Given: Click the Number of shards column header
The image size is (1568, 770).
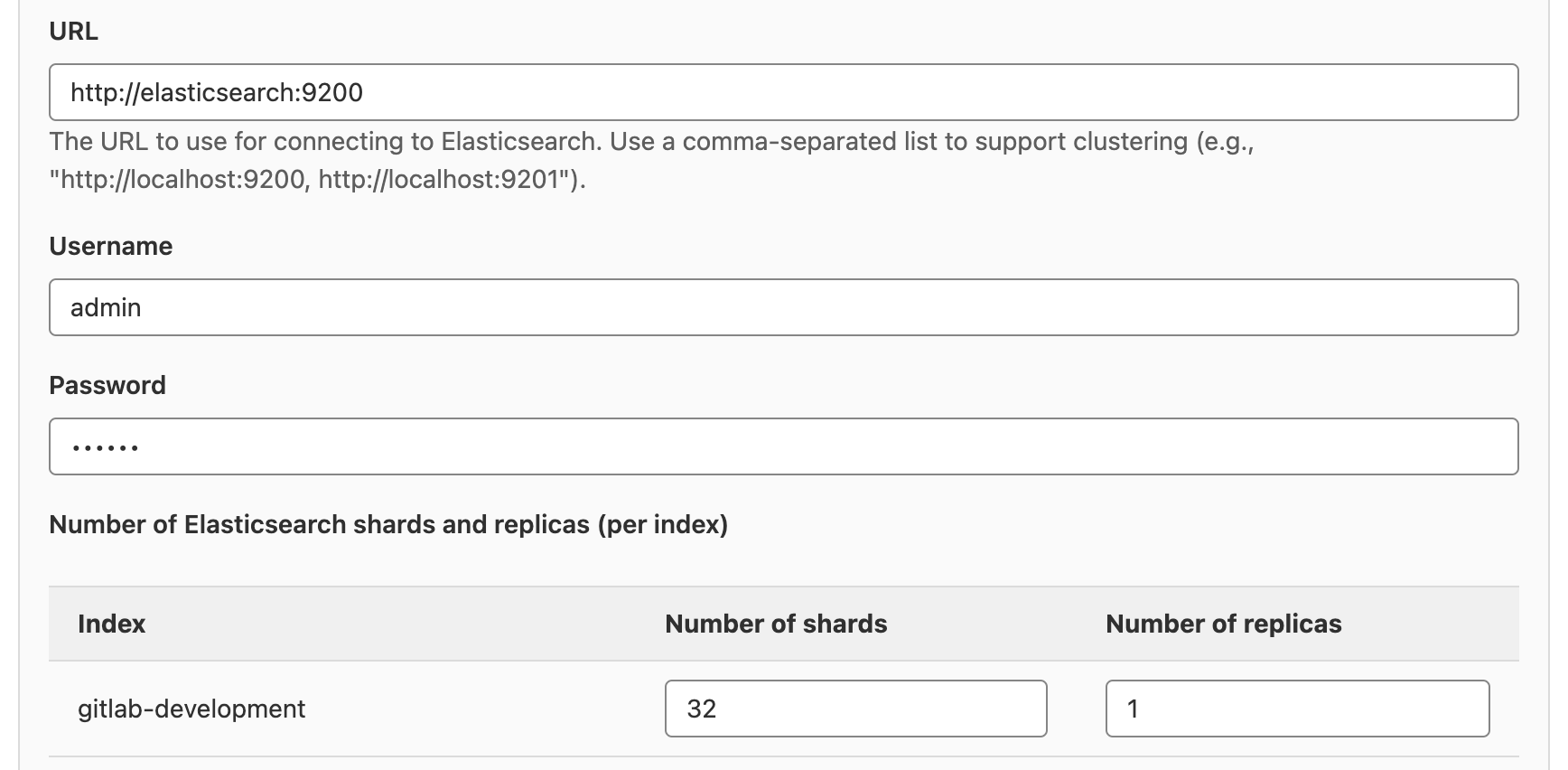Looking at the screenshot, I should click(775, 623).
